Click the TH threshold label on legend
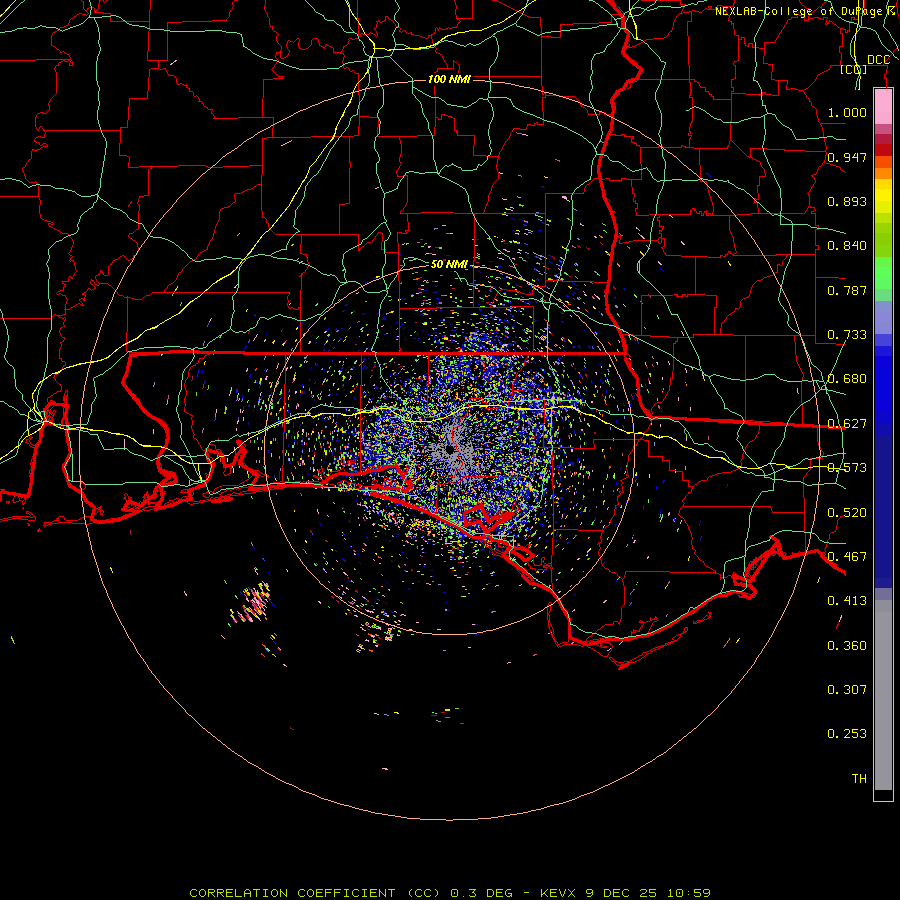The image size is (900, 900). (859, 778)
